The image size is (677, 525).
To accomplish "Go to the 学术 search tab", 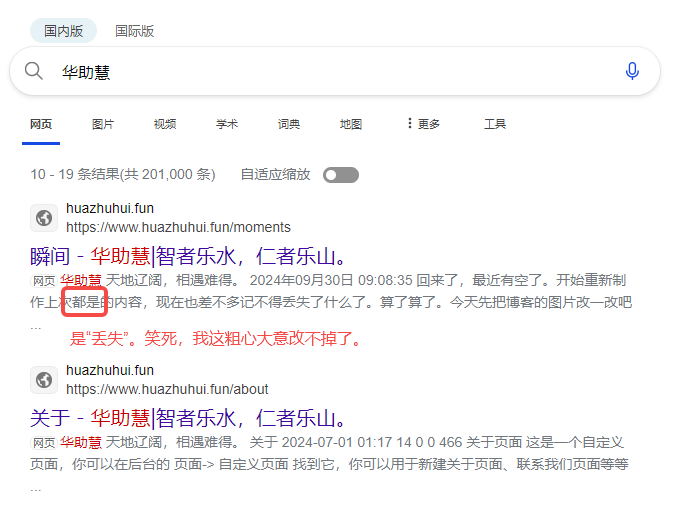I will pyautogui.click(x=227, y=124).
